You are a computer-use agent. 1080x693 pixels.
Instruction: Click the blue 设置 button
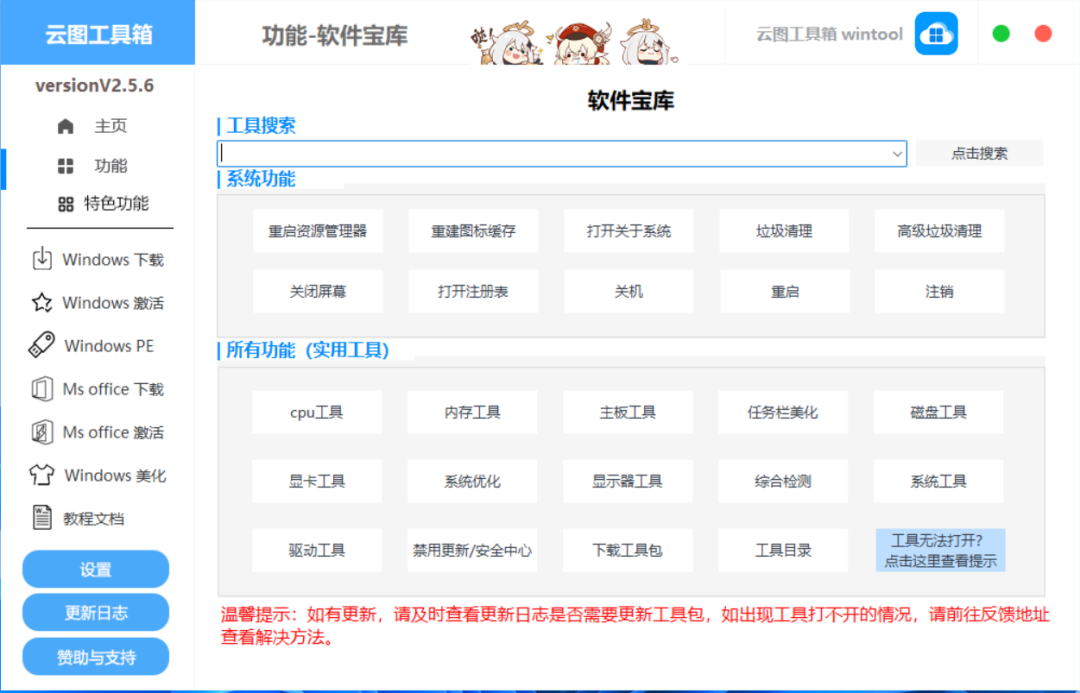click(96, 570)
